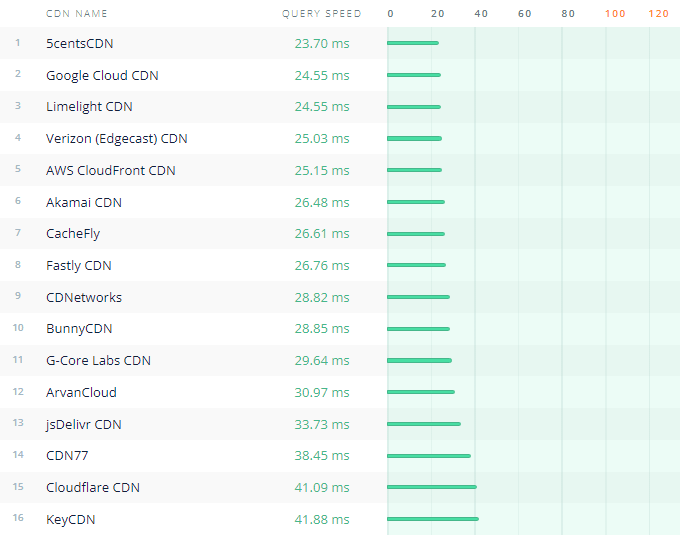680x535 pixels.
Task: Click the 80 axis label
Action: tap(568, 14)
